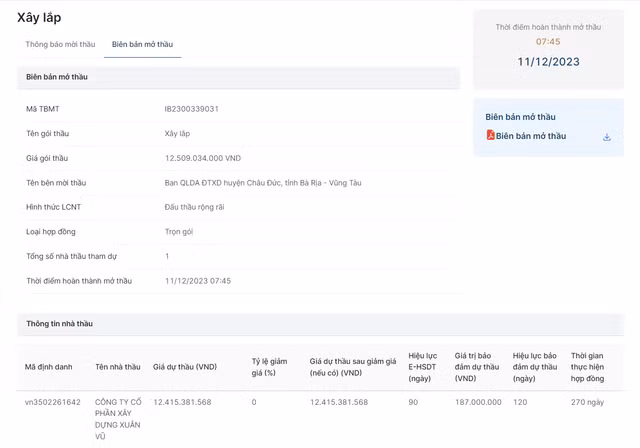Screen dimensions: 640x448
Task: Click contractor ID vn3502261642
Action: [53, 402]
